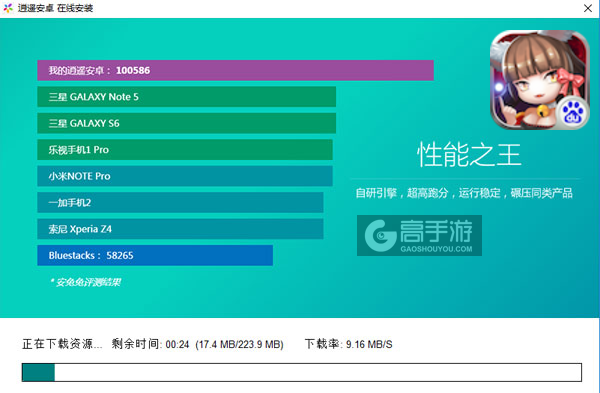The image size is (600, 393).
Task: Click the 正在下载资源 status text
Action: point(62,344)
